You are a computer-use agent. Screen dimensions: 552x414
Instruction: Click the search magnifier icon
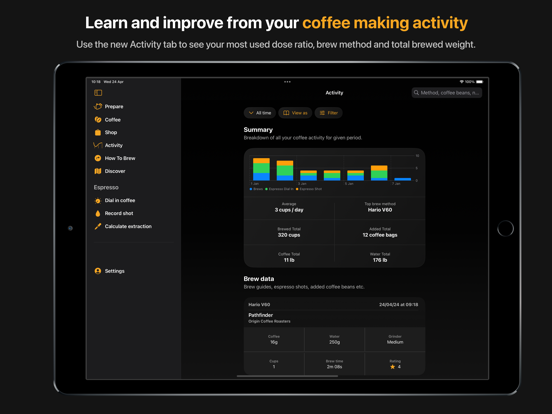(416, 93)
